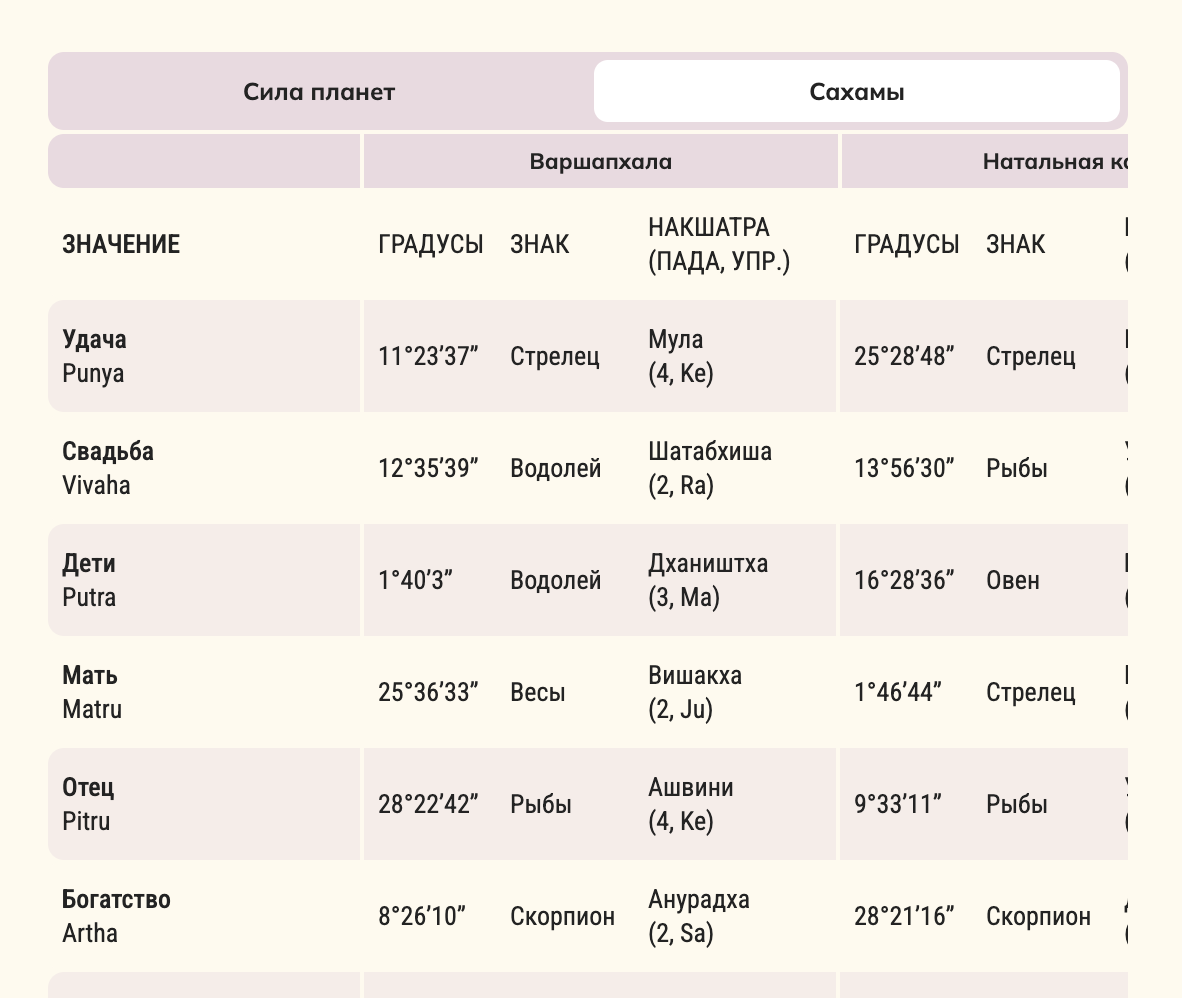
Task: Click the Овен sign cell
Action: [1013, 581]
